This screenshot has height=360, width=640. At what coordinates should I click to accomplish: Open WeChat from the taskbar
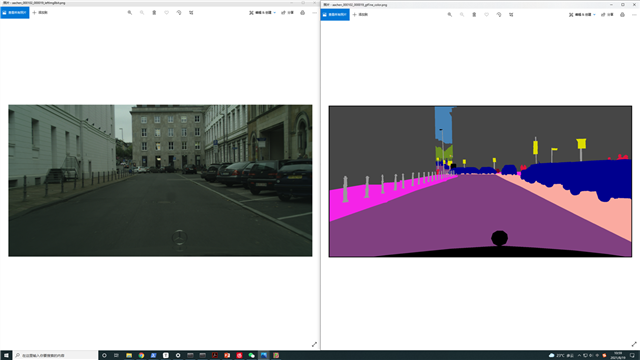[251, 356]
